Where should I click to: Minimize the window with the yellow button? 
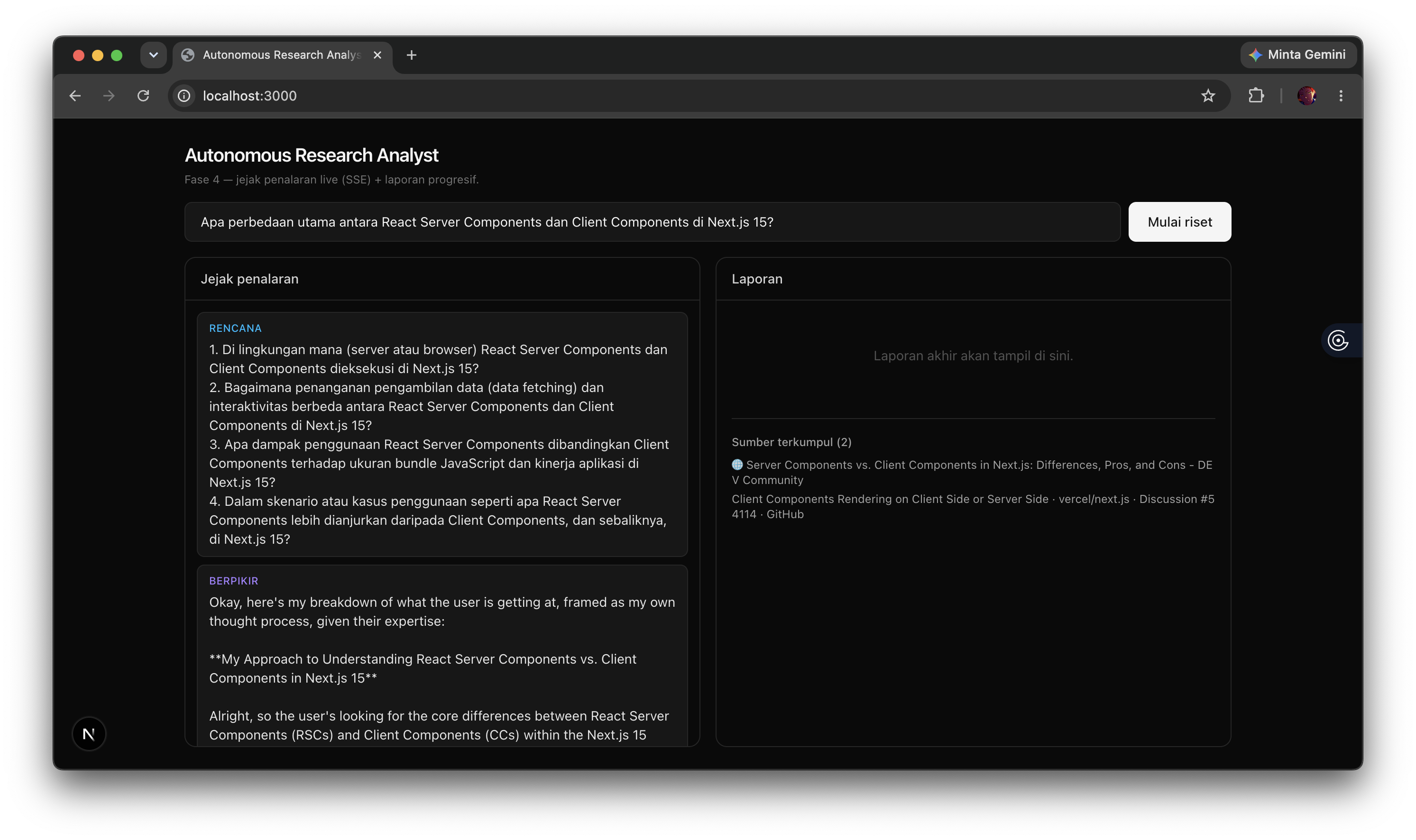[97, 55]
